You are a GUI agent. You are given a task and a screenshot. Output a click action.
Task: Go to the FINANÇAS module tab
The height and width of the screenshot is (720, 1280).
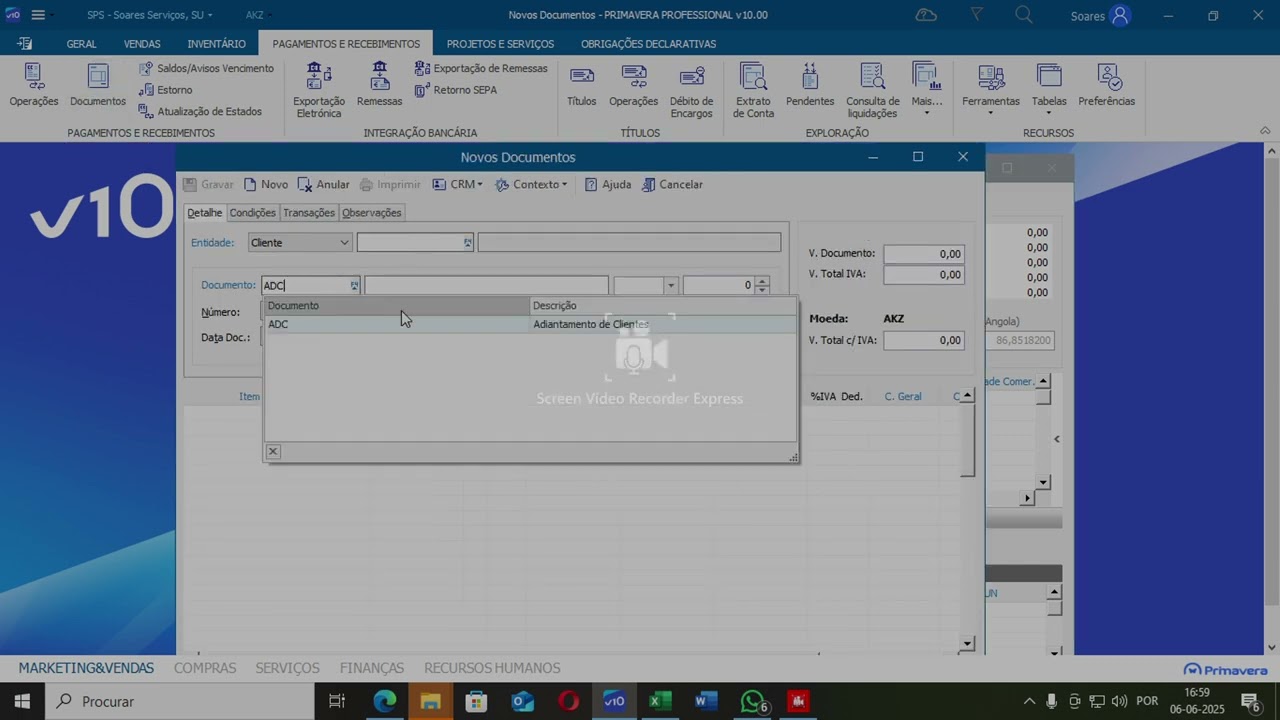372,668
